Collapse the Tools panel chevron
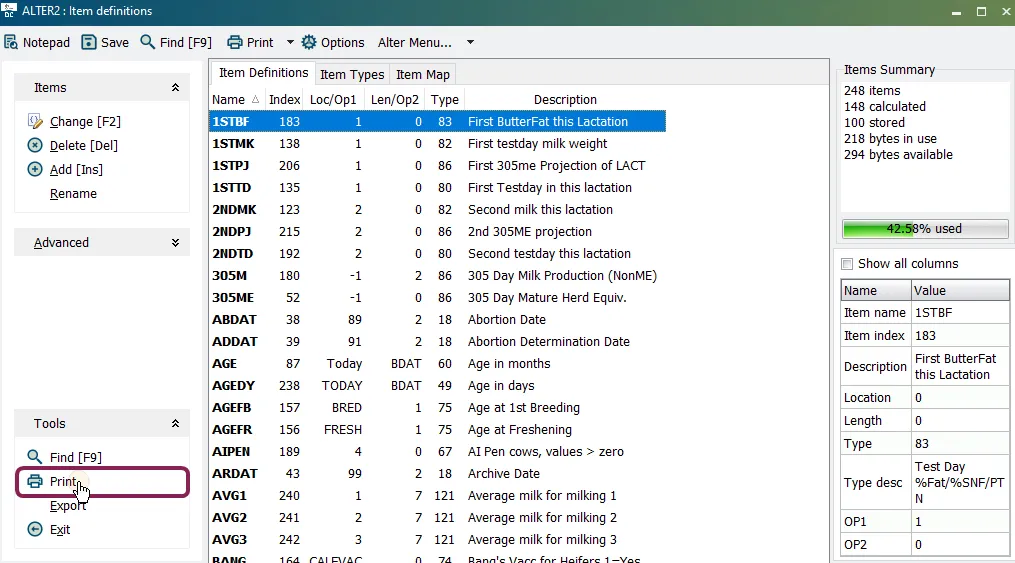Image resolution: width=1015 pixels, height=563 pixels. 175,423
